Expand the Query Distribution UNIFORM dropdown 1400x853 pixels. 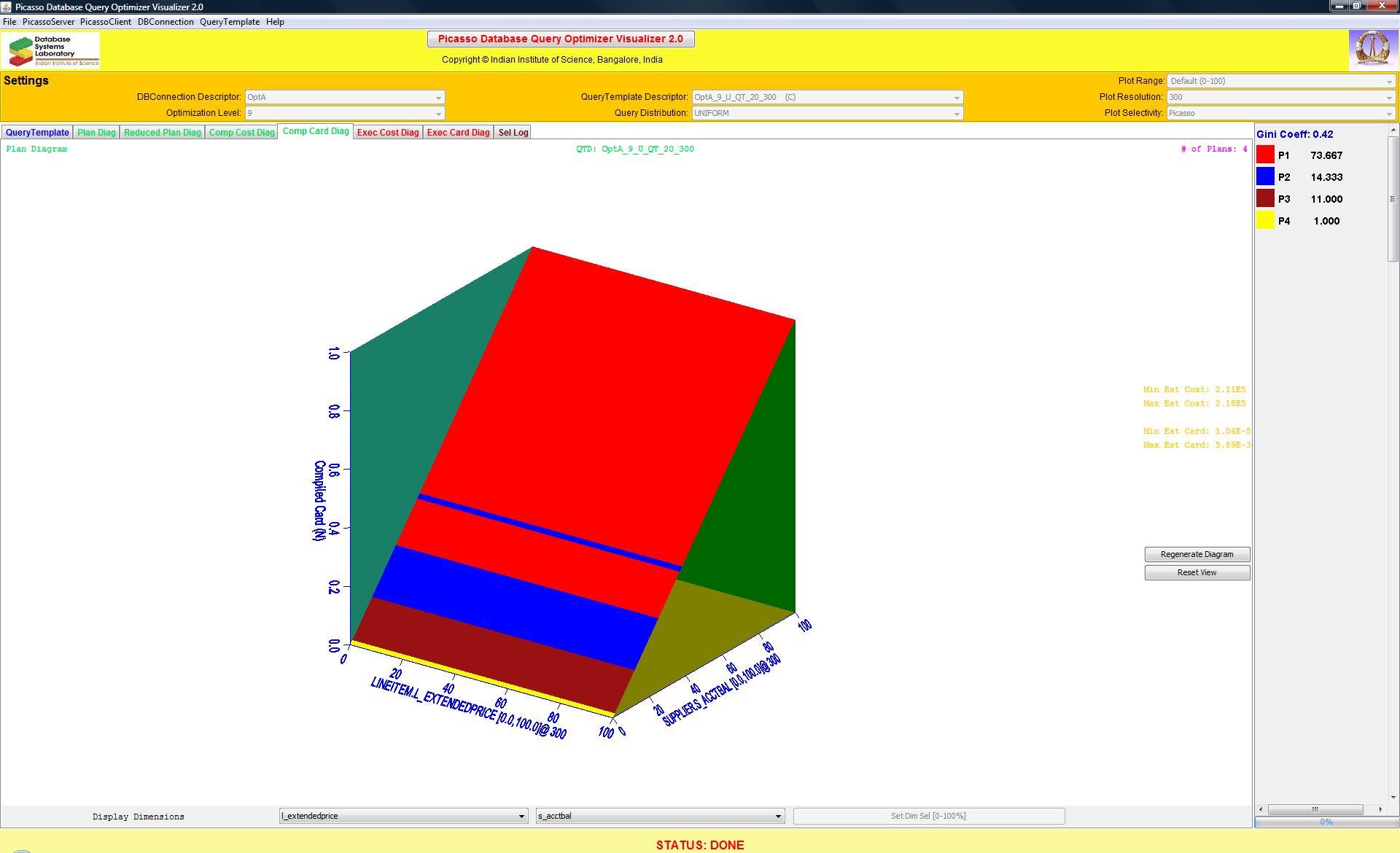click(x=827, y=113)
